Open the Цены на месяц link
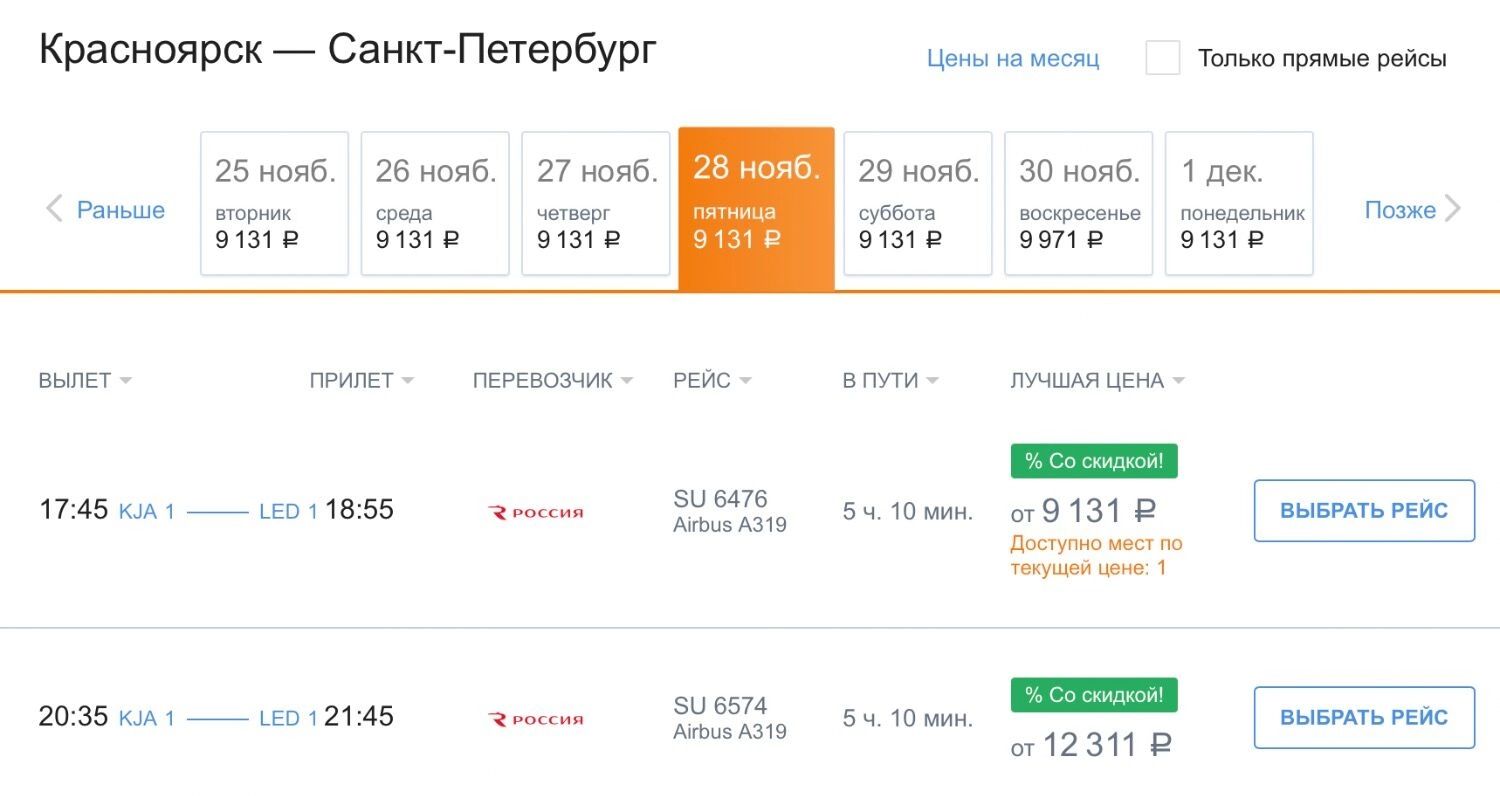The height and width of the screenshot is (796, 1500). tap(1013, 58)
